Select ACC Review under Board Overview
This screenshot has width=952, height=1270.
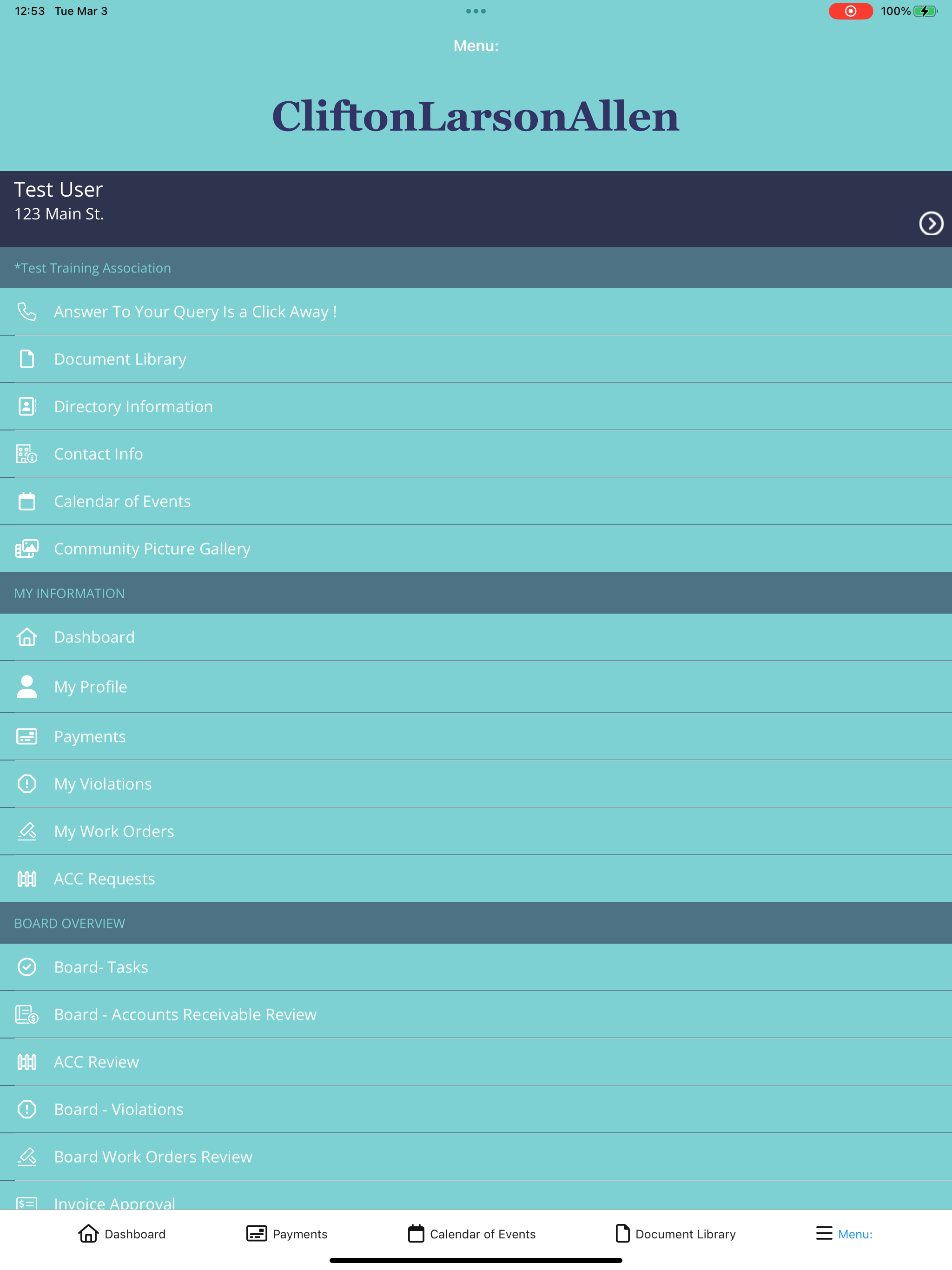coord(476,1062)
